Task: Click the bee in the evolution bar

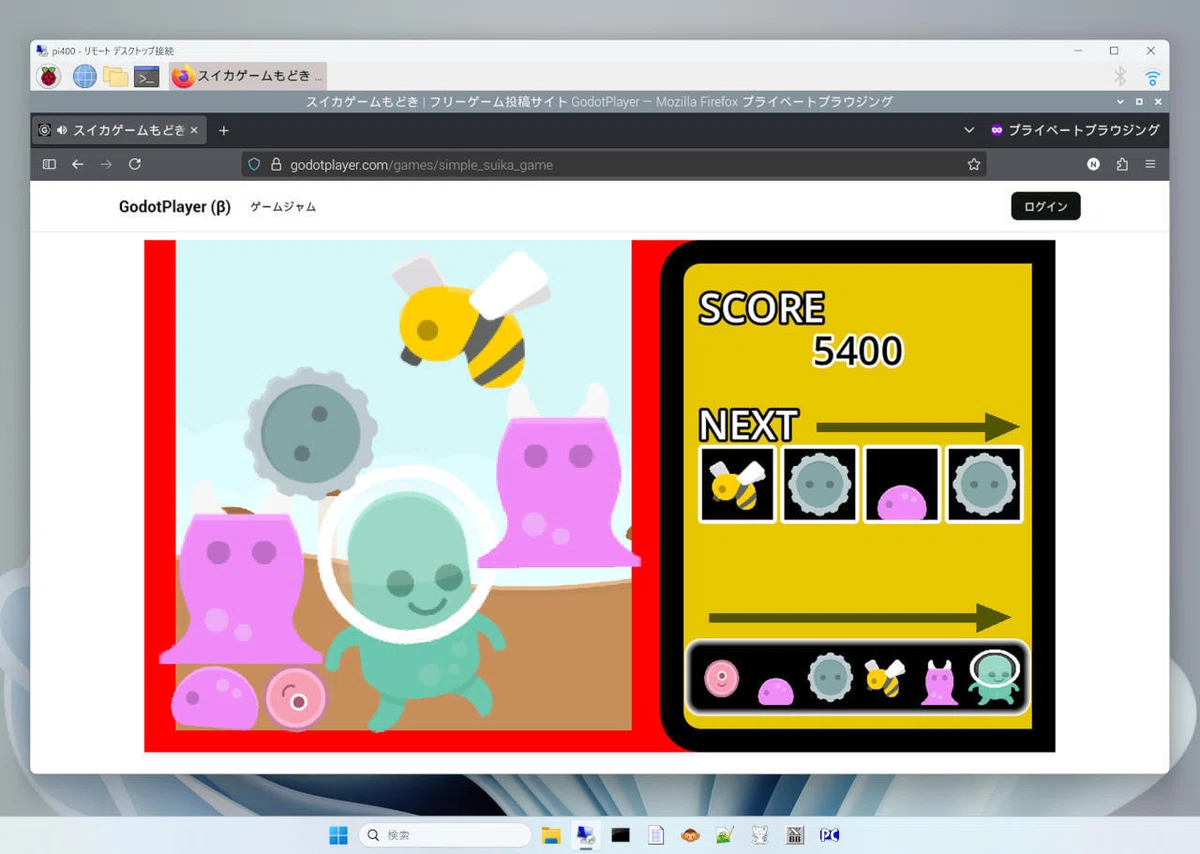Action: (x=884, y=677)
